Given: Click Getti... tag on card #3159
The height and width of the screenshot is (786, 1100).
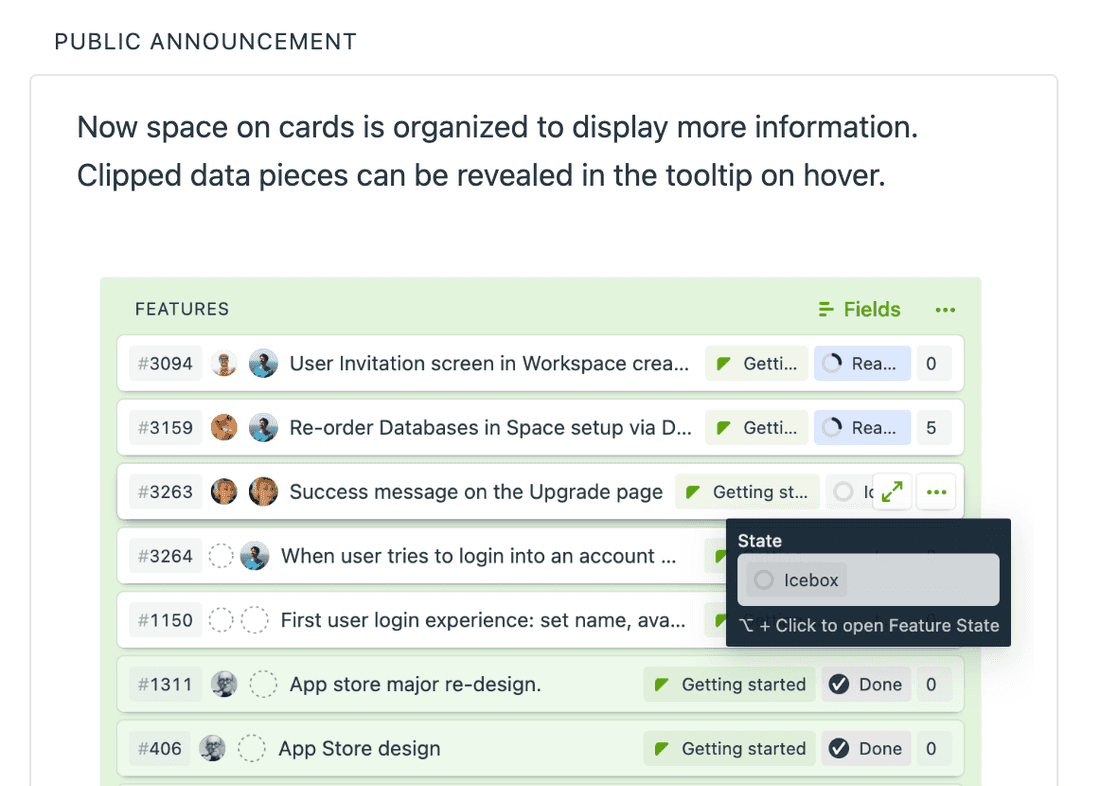Looking at the screenshot, I should click(x=757, y=428).
